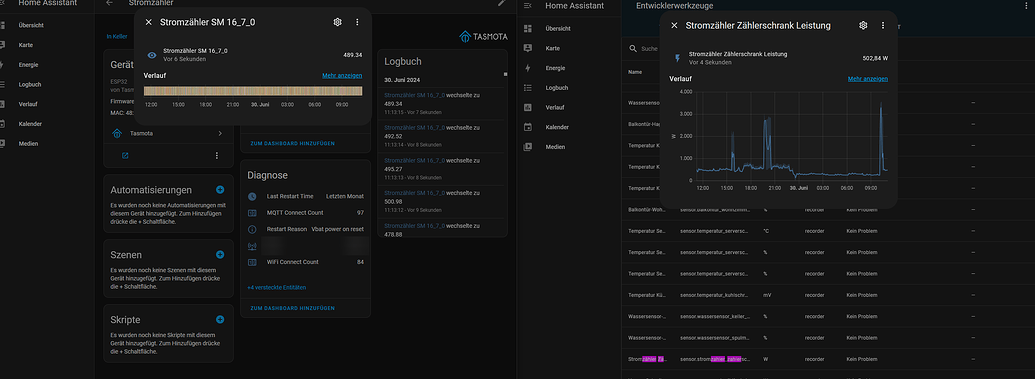Open logbook entry that changed to 495.27

(442, 168)
